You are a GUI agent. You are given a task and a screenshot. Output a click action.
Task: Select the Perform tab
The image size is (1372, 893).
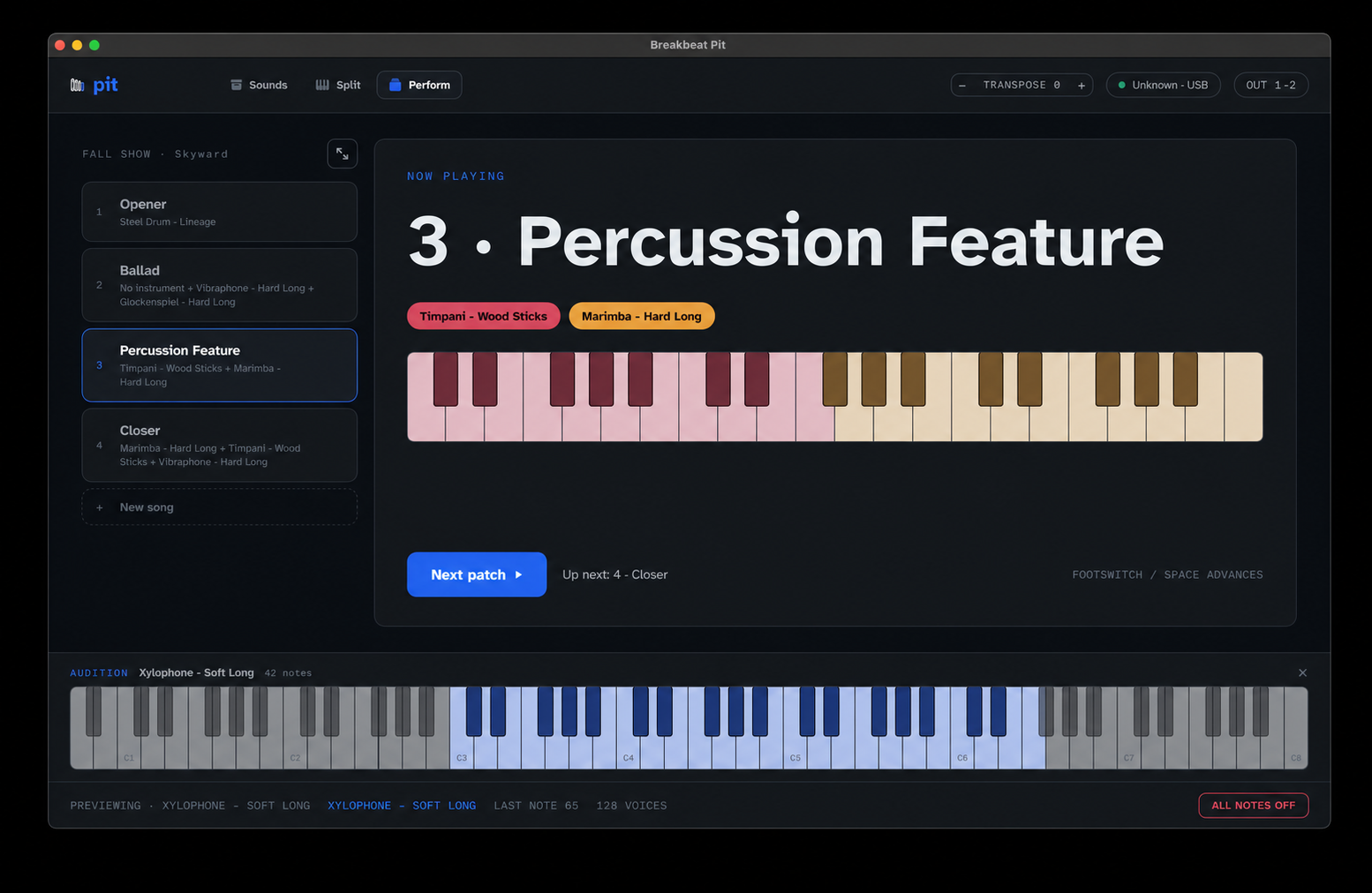419,85
